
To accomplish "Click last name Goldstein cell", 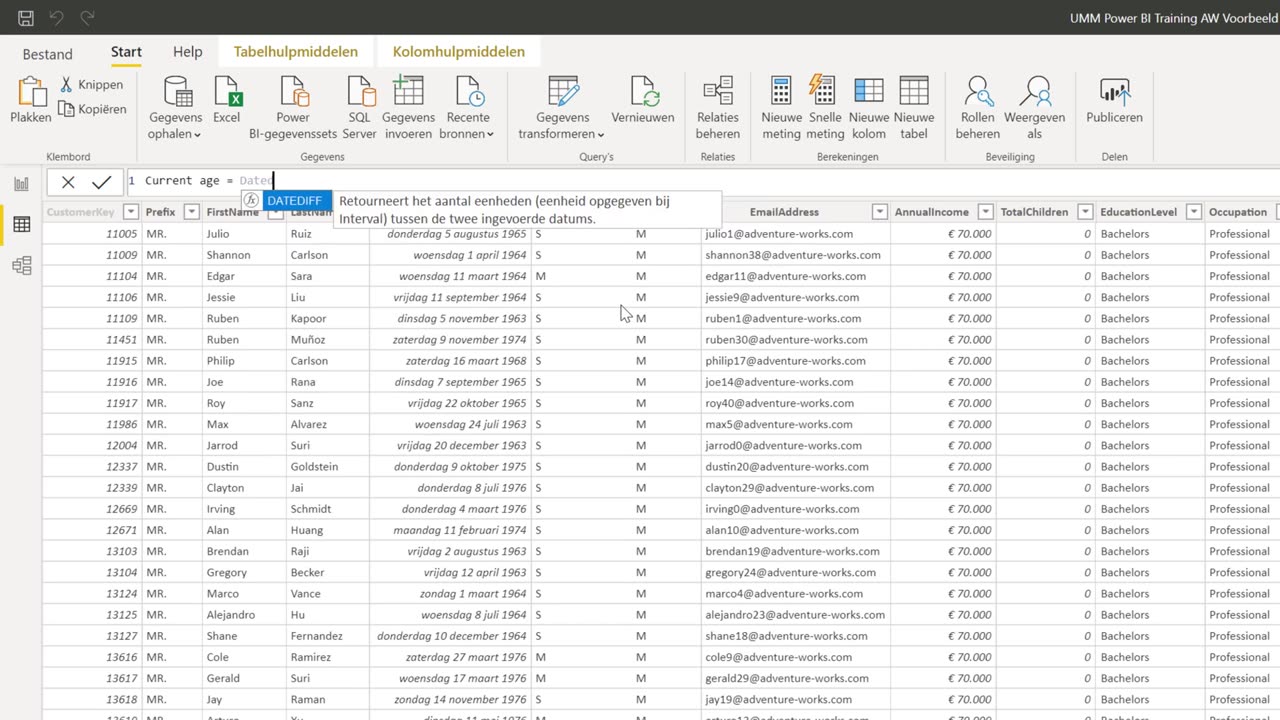I will tap(314, 466).
